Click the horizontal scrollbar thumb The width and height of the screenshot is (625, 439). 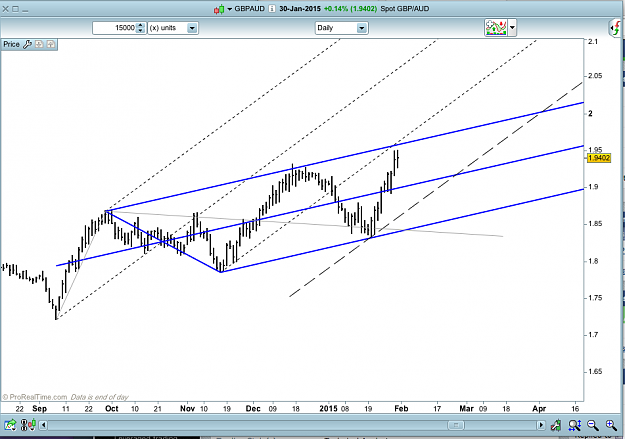coord(456,425)
